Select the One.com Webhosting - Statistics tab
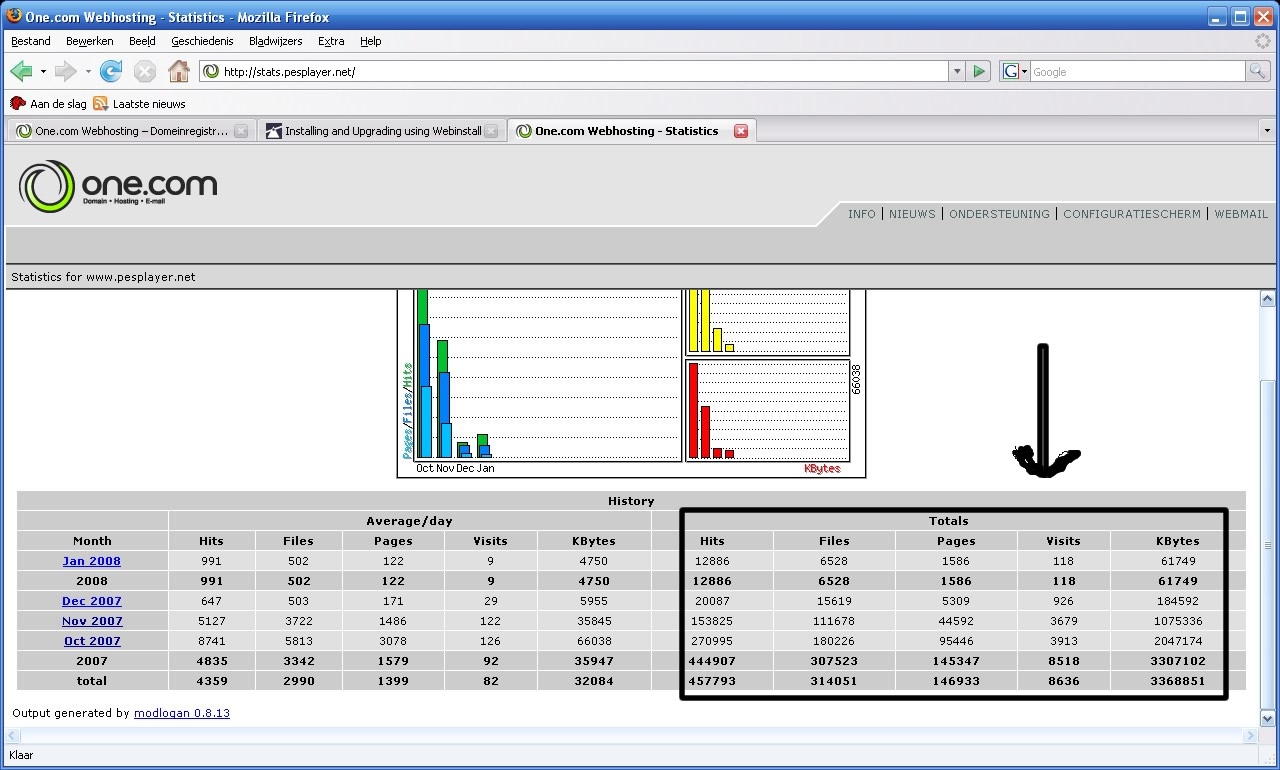 click(632, 131)
